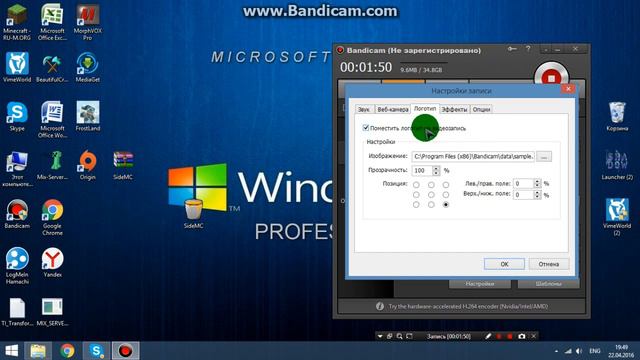Open Yandex browser desktop icon
The image size is (640, 360).
52,262
